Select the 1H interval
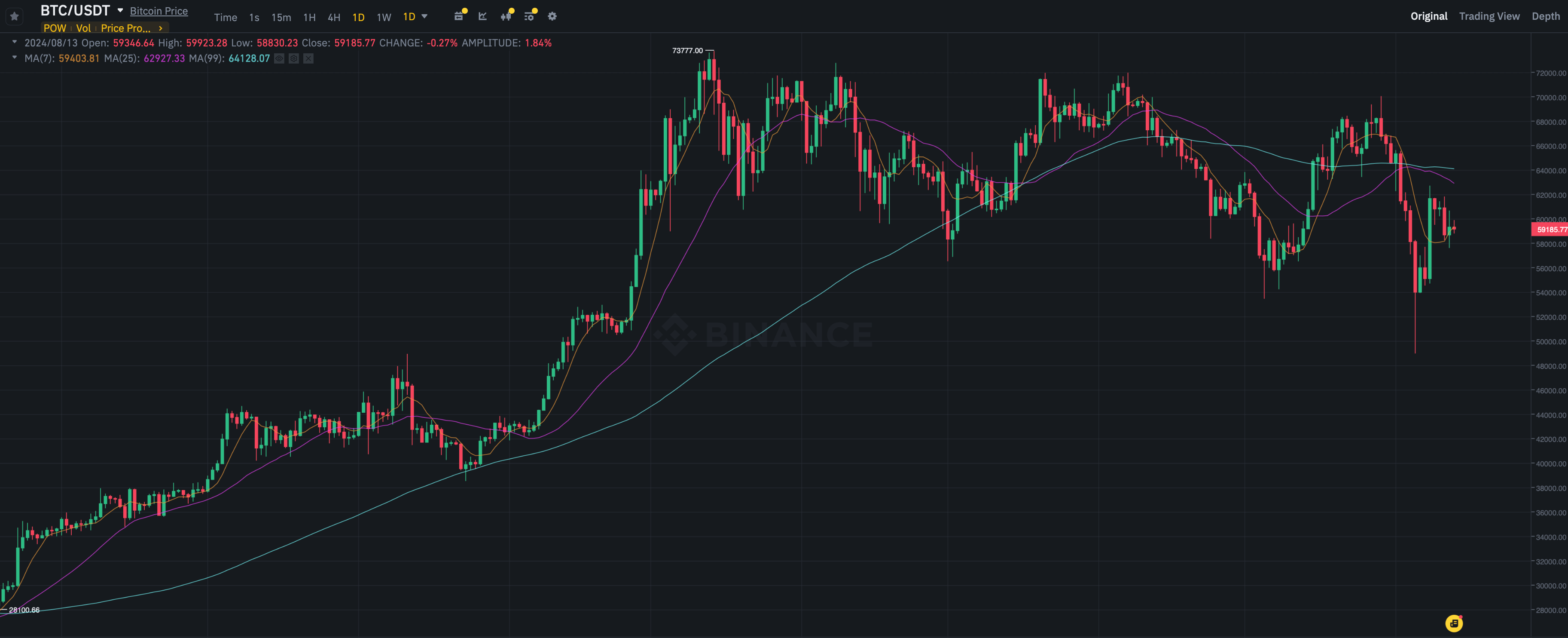This screenshot has height=638, width=1568. click(x=309, y=17)
